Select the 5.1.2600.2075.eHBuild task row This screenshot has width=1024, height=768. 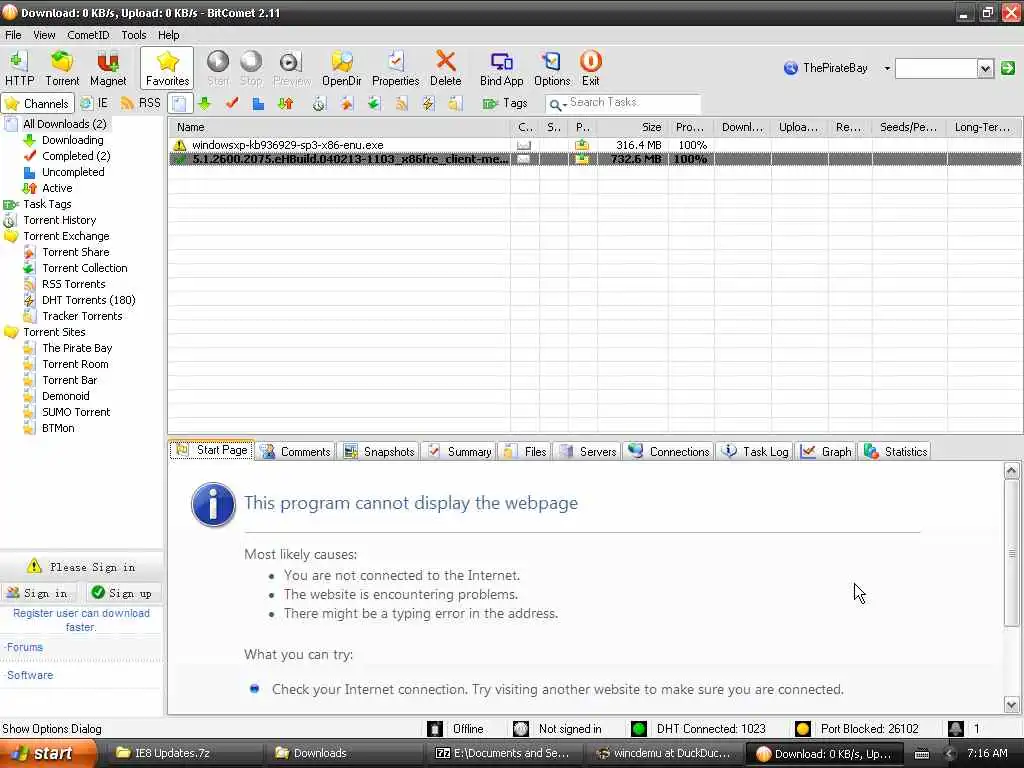click(x=595, y=159)
